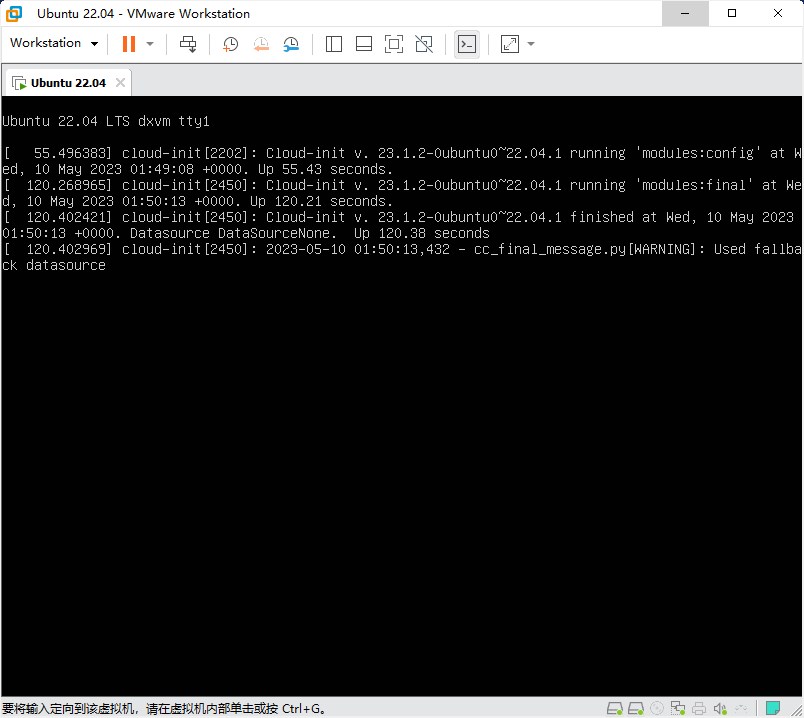Viewport: 804px width, 718px height.
Task: Minimize the VMware Workstation window
Action: [x=685, y=13]
